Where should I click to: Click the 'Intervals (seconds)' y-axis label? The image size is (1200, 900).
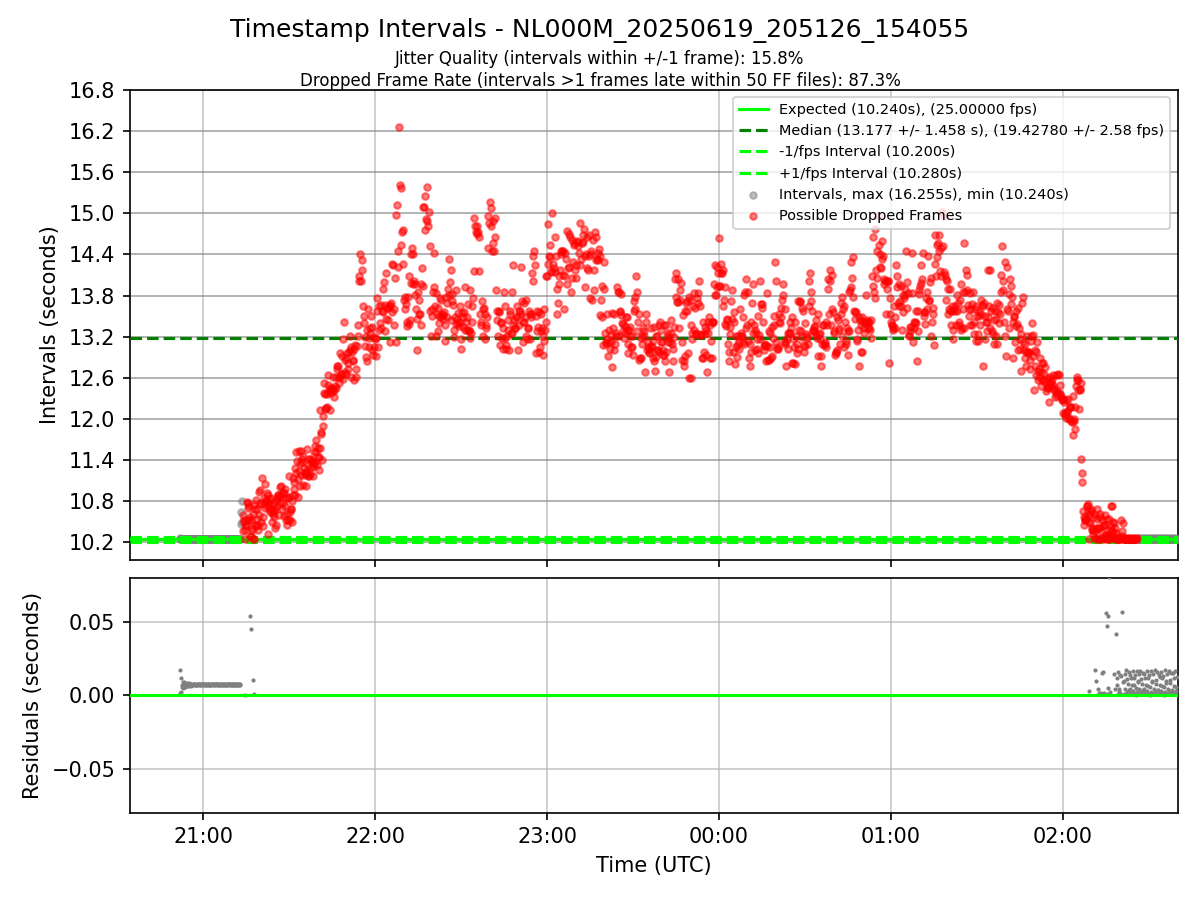49,325
